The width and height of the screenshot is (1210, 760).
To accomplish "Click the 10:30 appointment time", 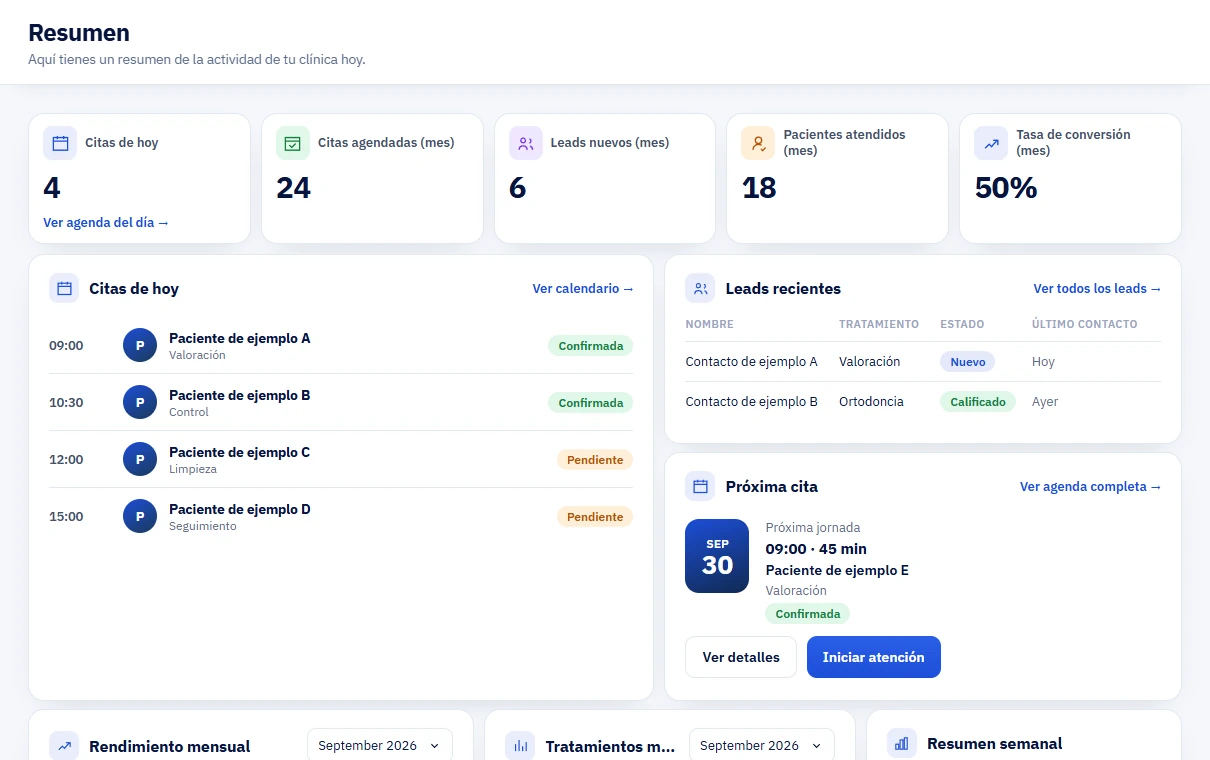I will point(66,403).
